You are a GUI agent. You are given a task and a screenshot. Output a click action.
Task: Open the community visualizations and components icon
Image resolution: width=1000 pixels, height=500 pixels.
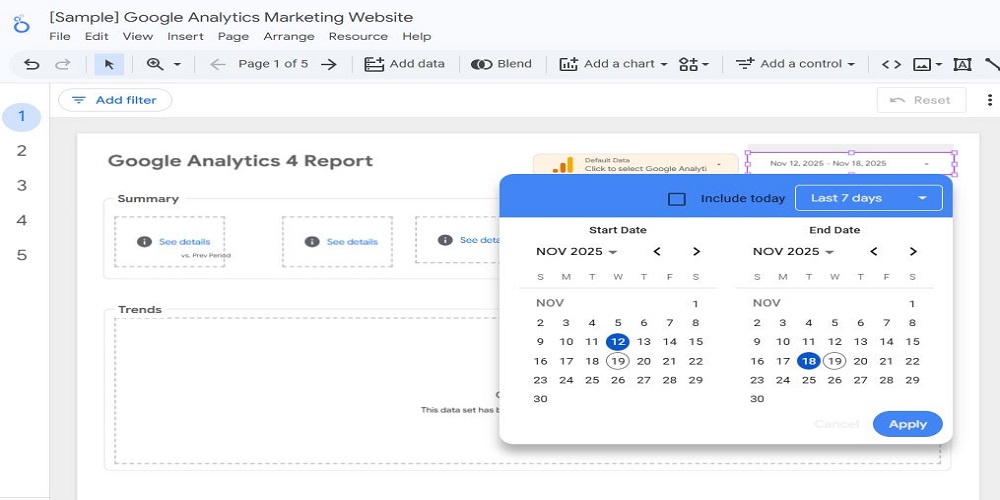(694, 64)
